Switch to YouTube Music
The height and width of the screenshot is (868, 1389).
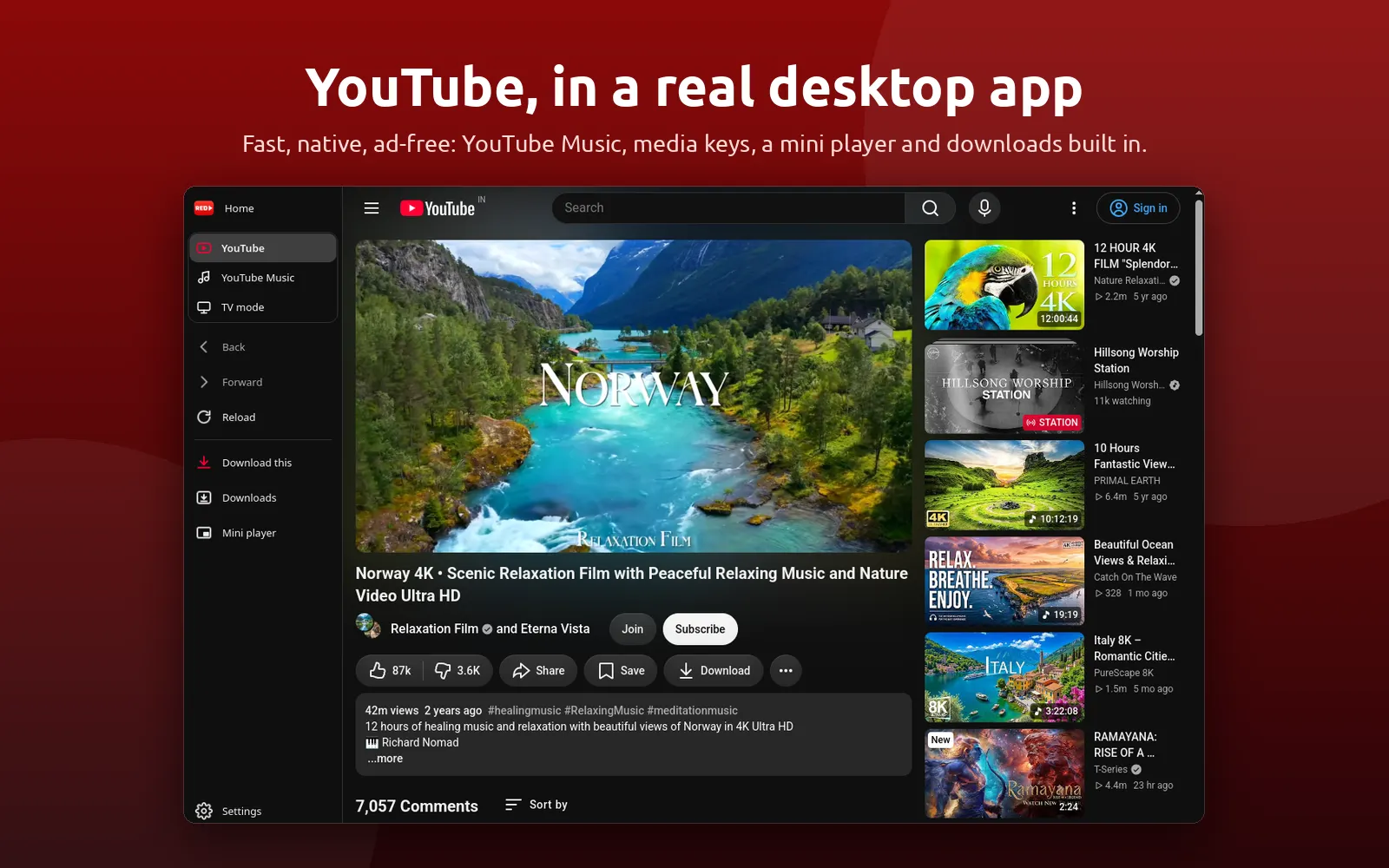click(262, 278)
